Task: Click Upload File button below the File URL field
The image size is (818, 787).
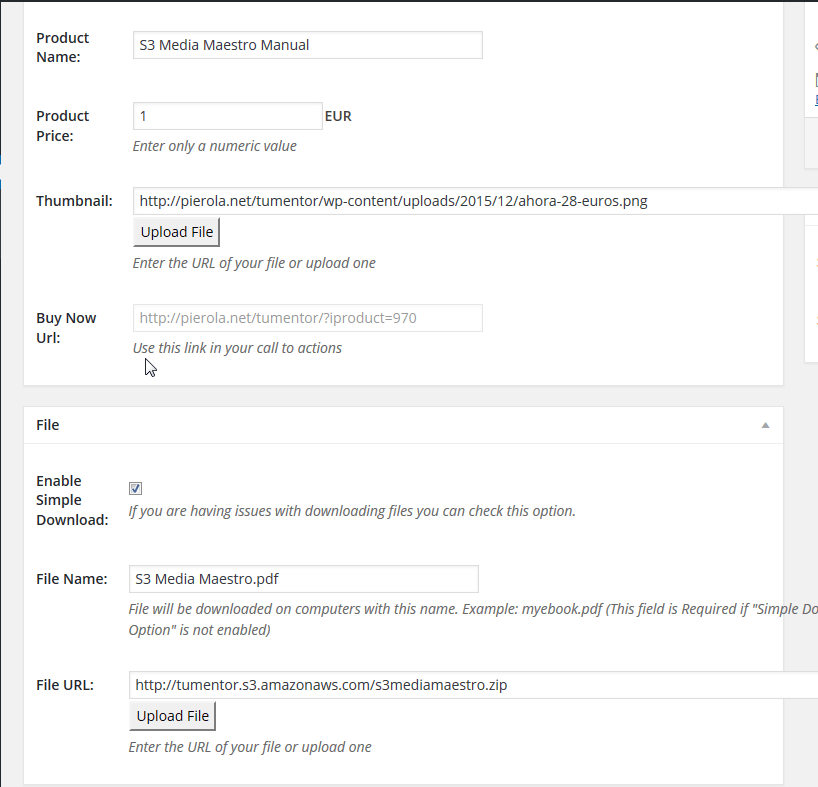Action: click(x=172, y=716)
